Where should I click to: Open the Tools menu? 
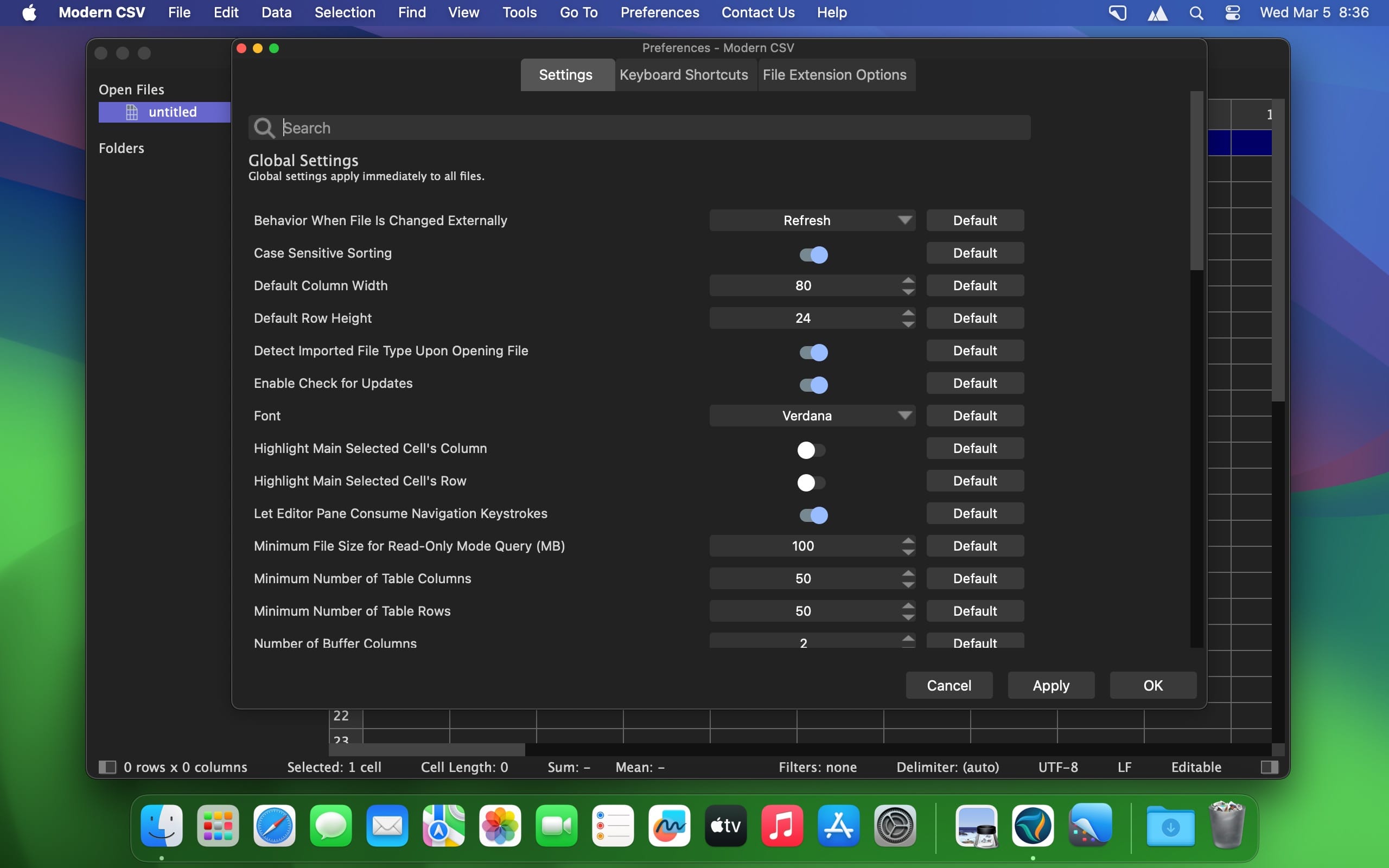(519, 12)
